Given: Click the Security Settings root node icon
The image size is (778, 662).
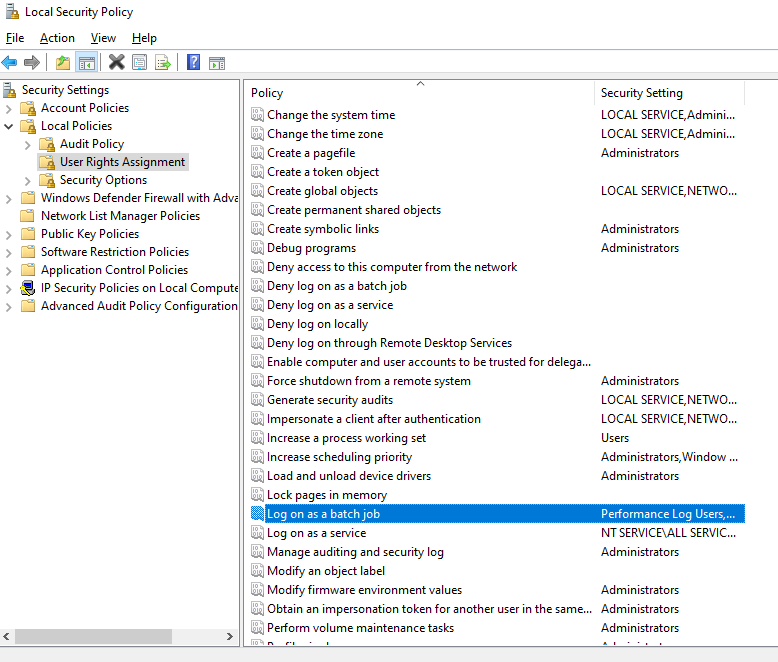Looking at the screenshot, I should coord(10,90).
